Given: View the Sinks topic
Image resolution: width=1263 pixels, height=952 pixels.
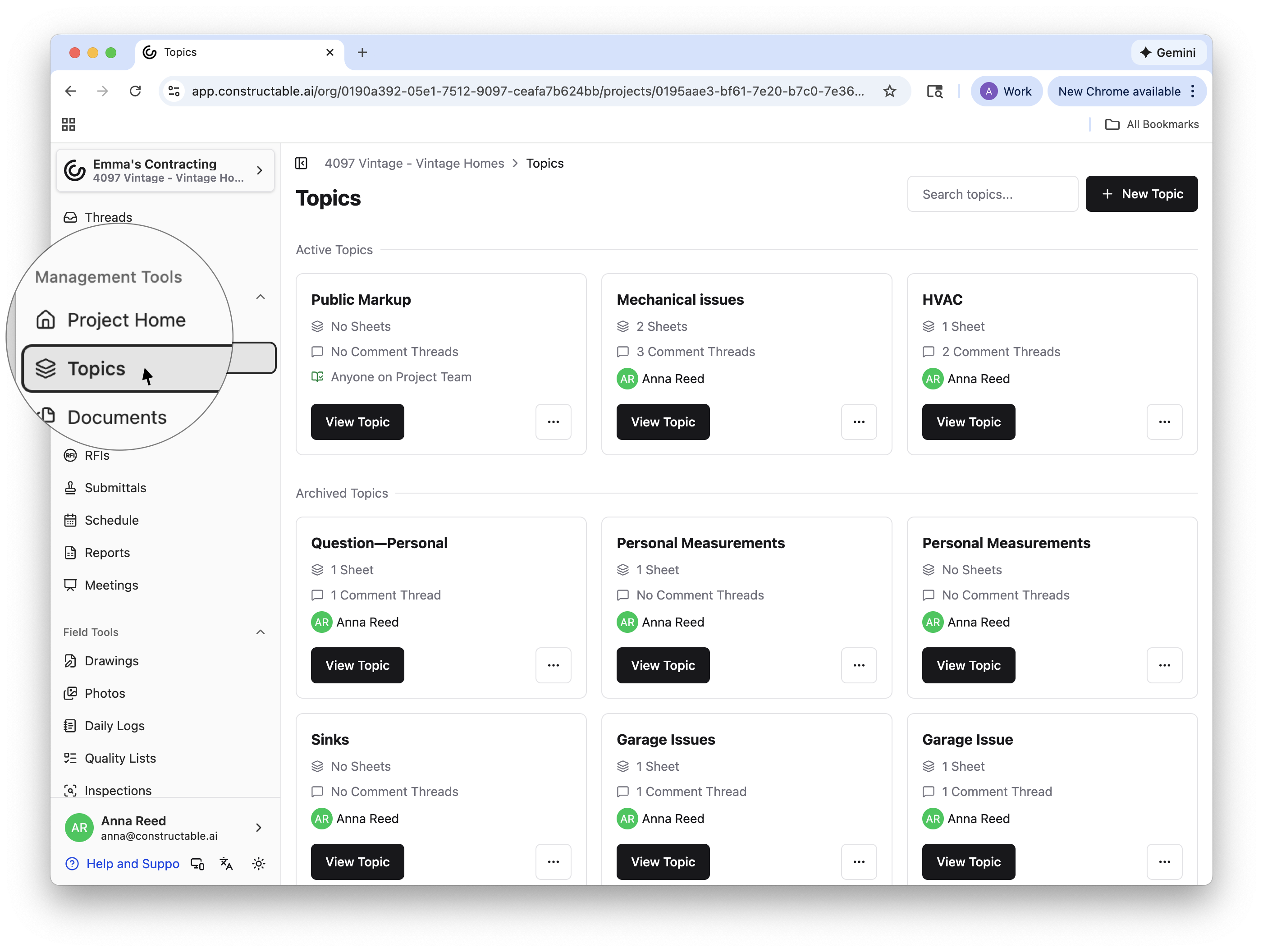Looking at the screenshot, I should (357, 862).
